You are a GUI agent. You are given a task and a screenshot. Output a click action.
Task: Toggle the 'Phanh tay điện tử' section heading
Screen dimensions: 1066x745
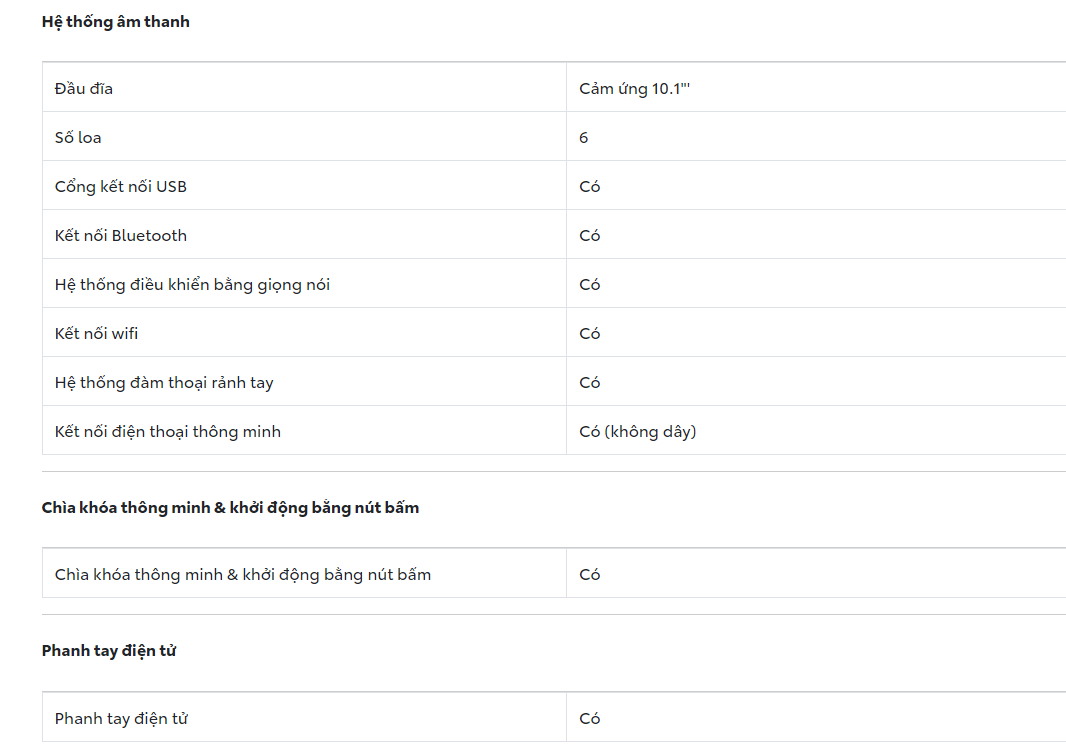[x=108, y=651]
